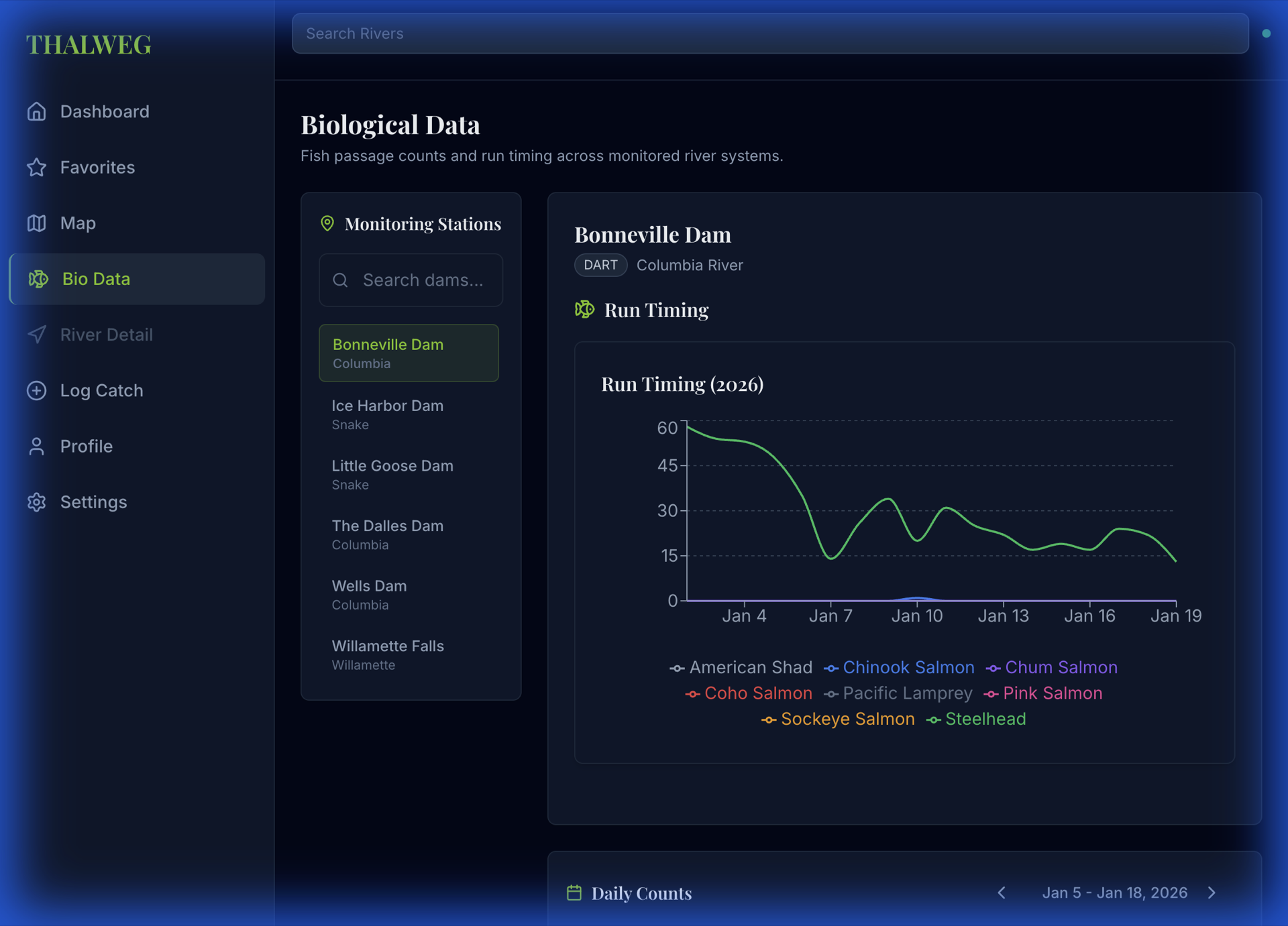This screenshot has height=926, width=1288.
Task: Click the Favorites star icon
Action: (x=37, y=167)
